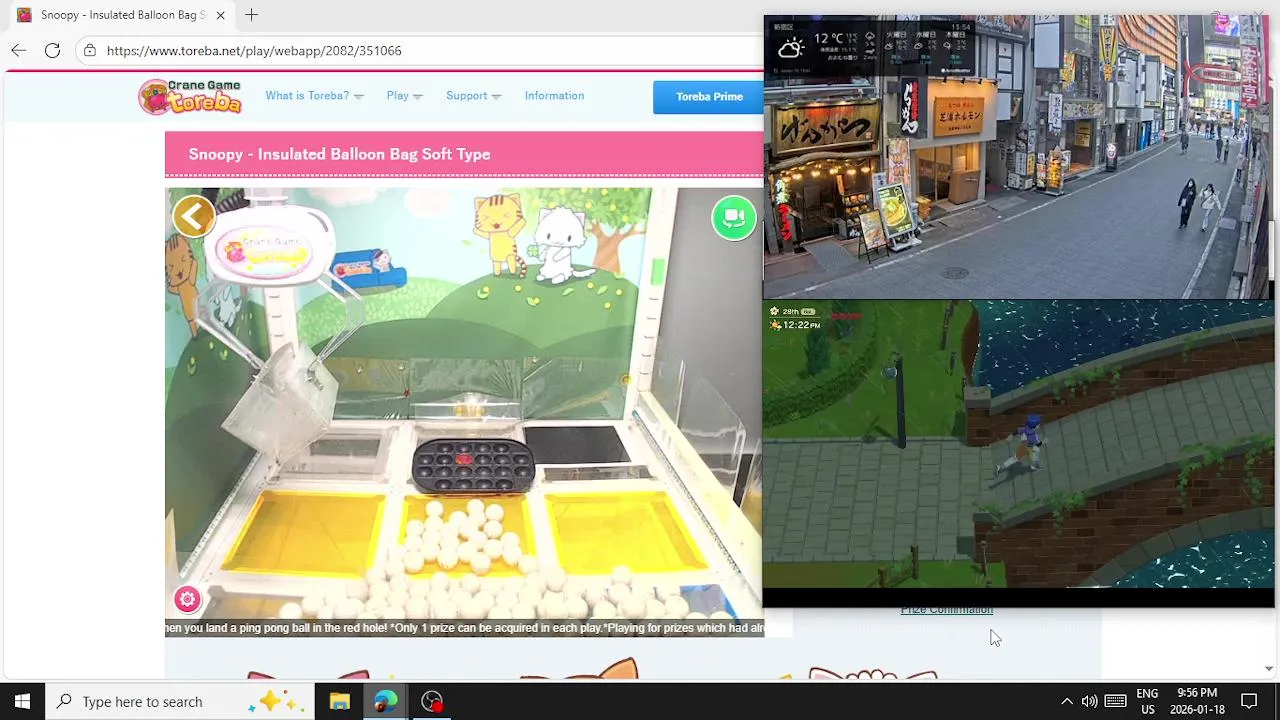This screenshot has width=1280, height=720.
Task: Expand the Support menu
Action: click(x=473, y=96)
